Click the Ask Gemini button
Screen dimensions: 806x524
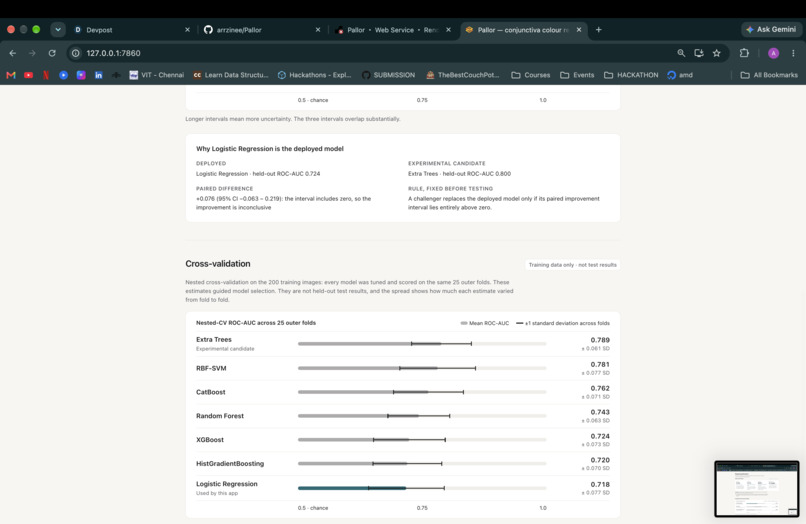(x=771, y=30)
